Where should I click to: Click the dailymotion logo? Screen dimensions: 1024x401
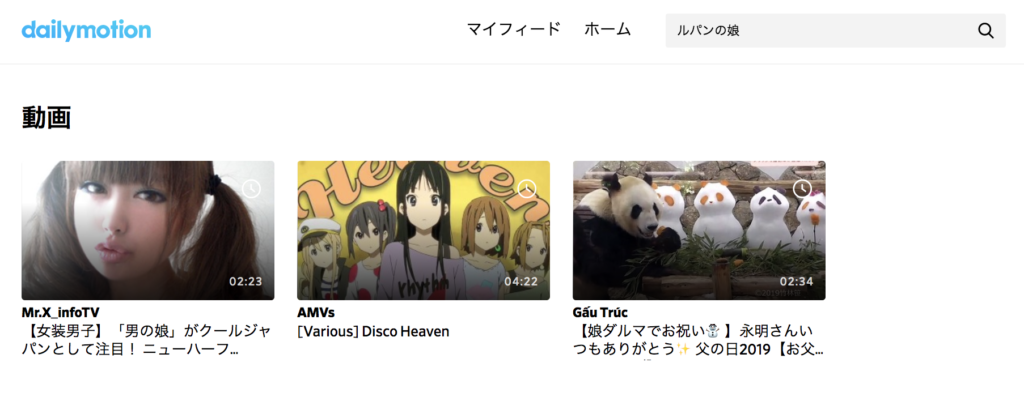coord(86,30)
